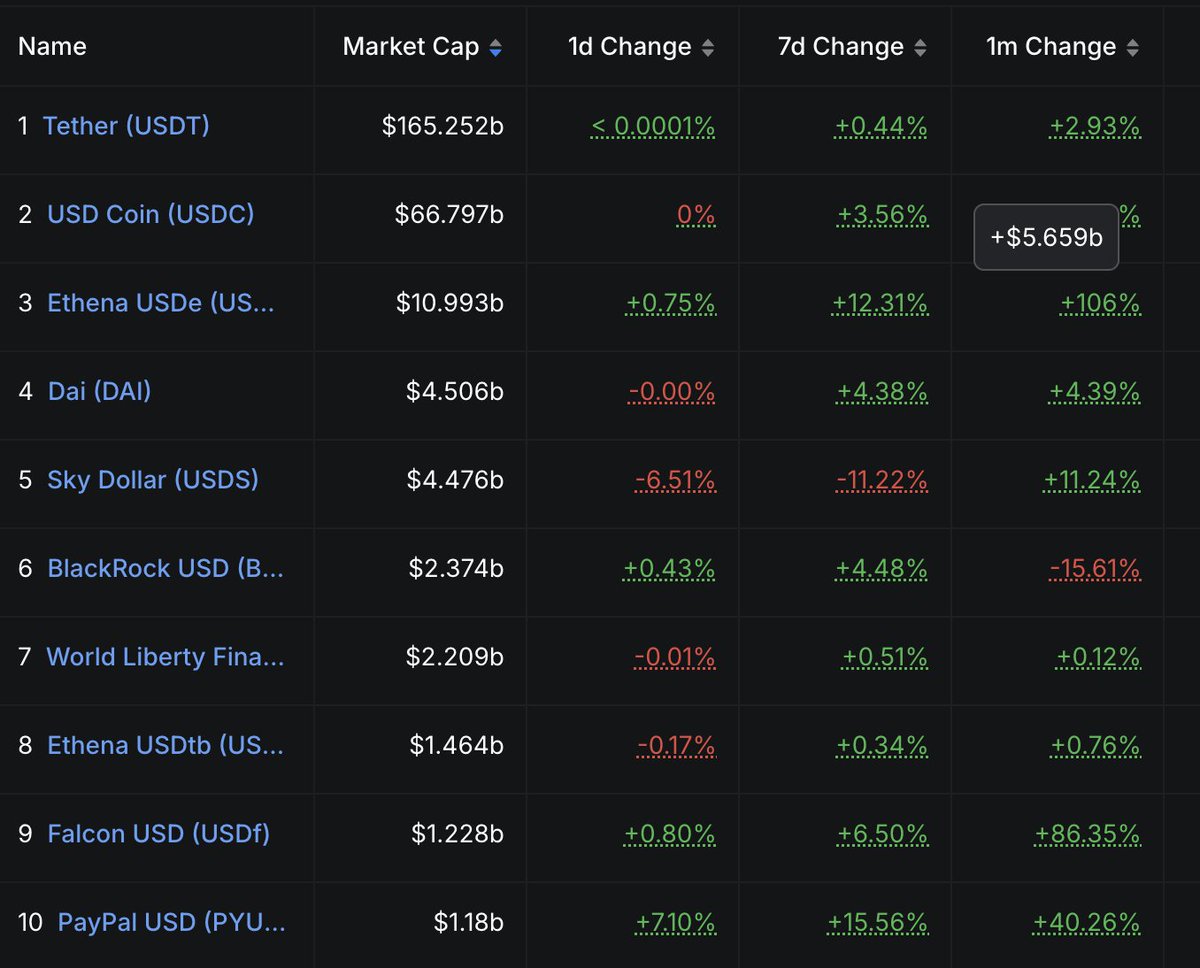Click the 1d Change sort icon

click(708, 47)
